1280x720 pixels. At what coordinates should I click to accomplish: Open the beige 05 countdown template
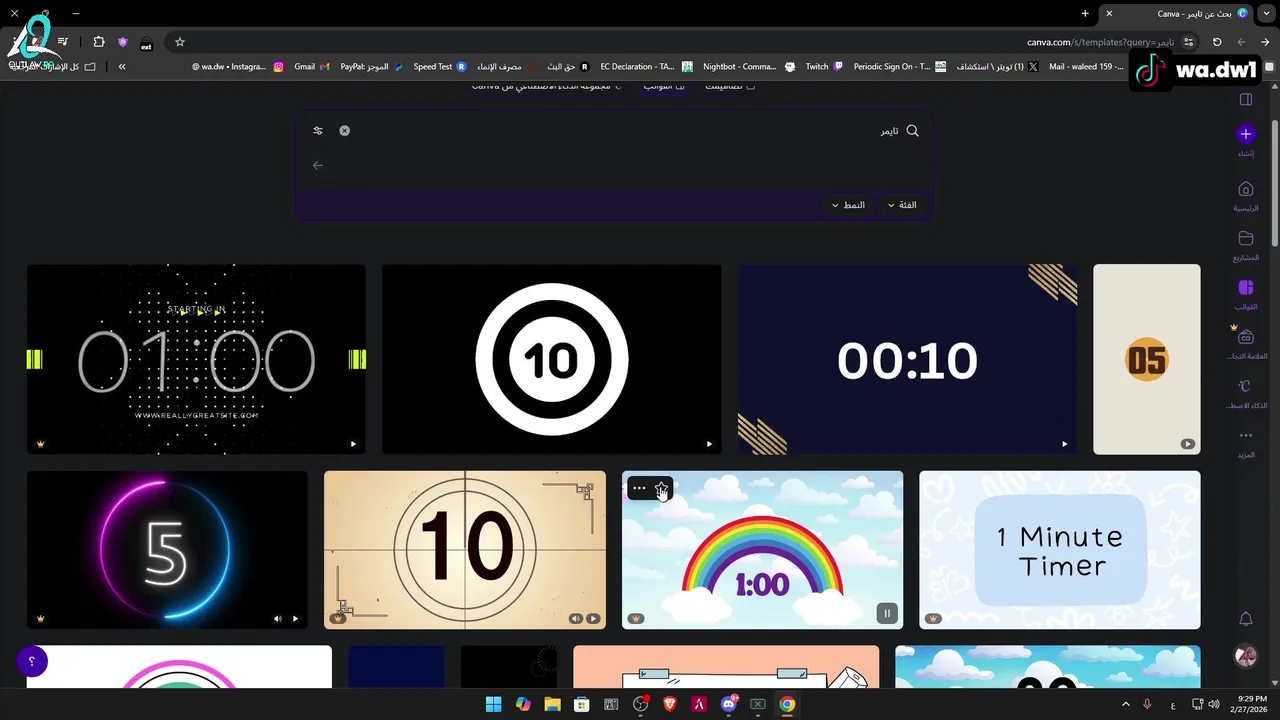tap(1146, 359)
